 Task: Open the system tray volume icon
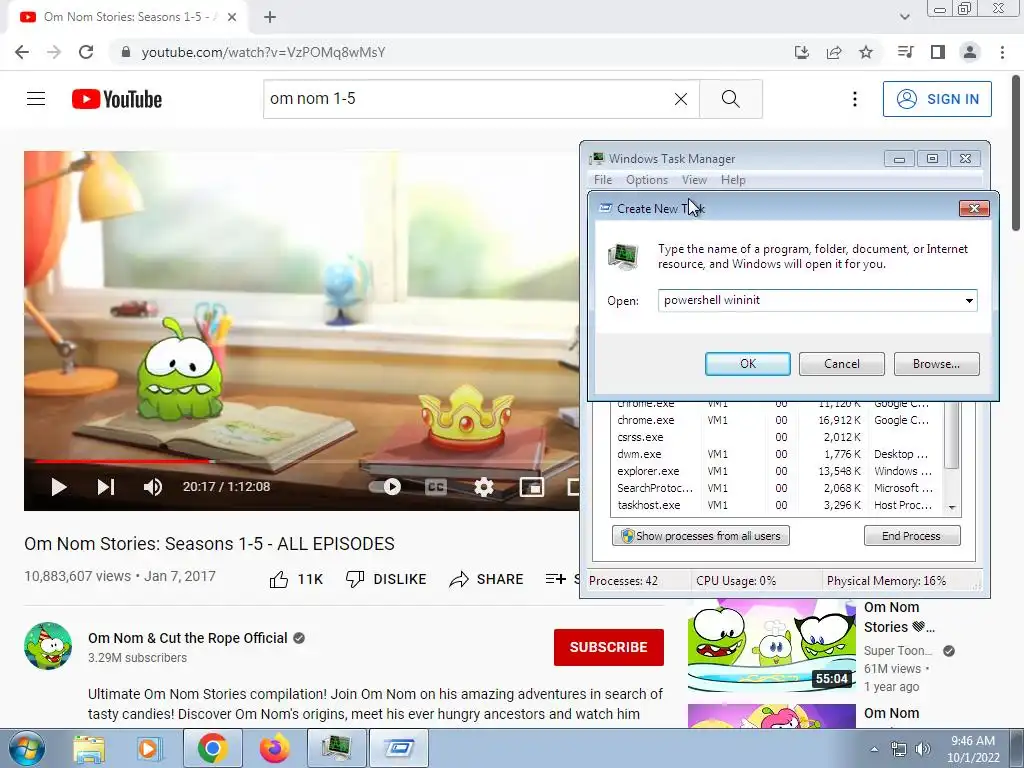(923, 749)
